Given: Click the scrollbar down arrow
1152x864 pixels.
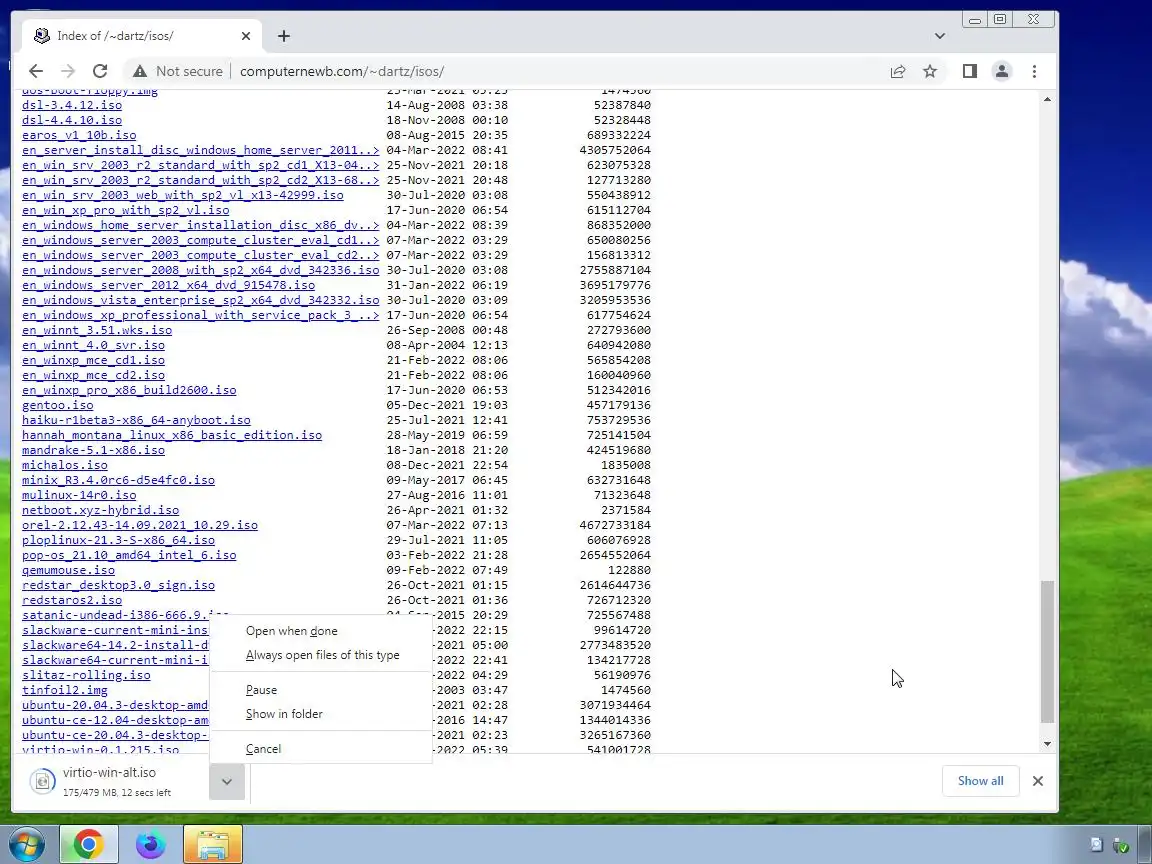Looking at the screenshot, I should tap(1048, 744).
